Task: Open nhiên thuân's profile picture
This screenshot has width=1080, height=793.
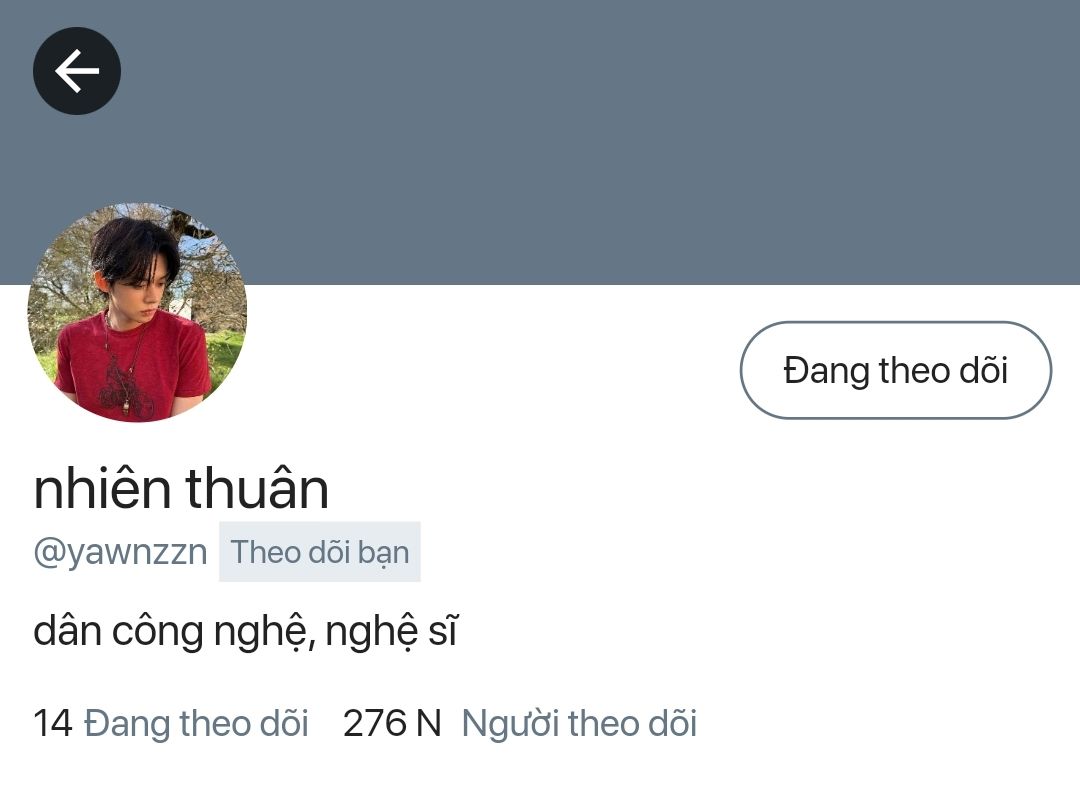Action: (x=137, y=312)
